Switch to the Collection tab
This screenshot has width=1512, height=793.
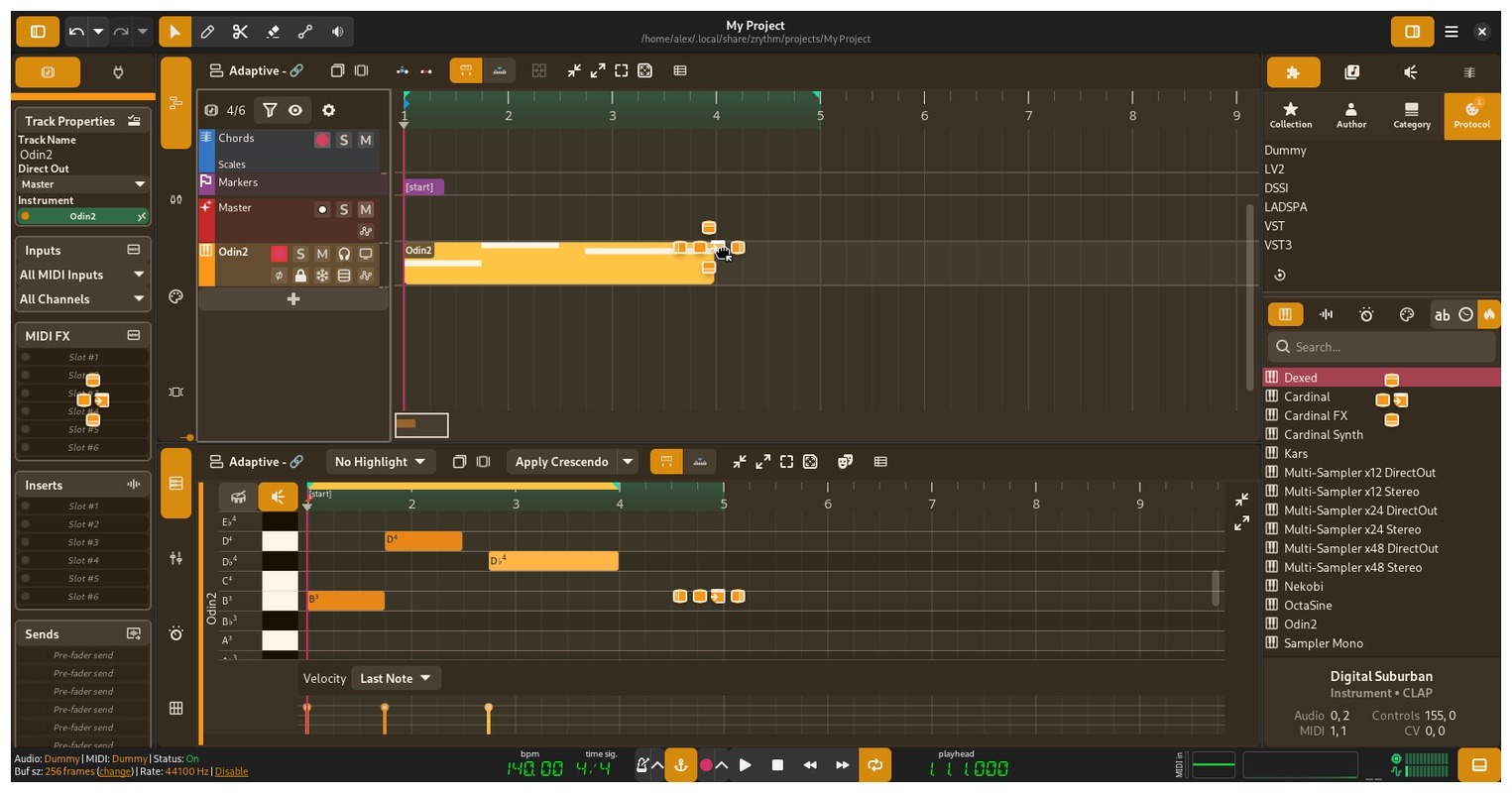pos(1291,115)
